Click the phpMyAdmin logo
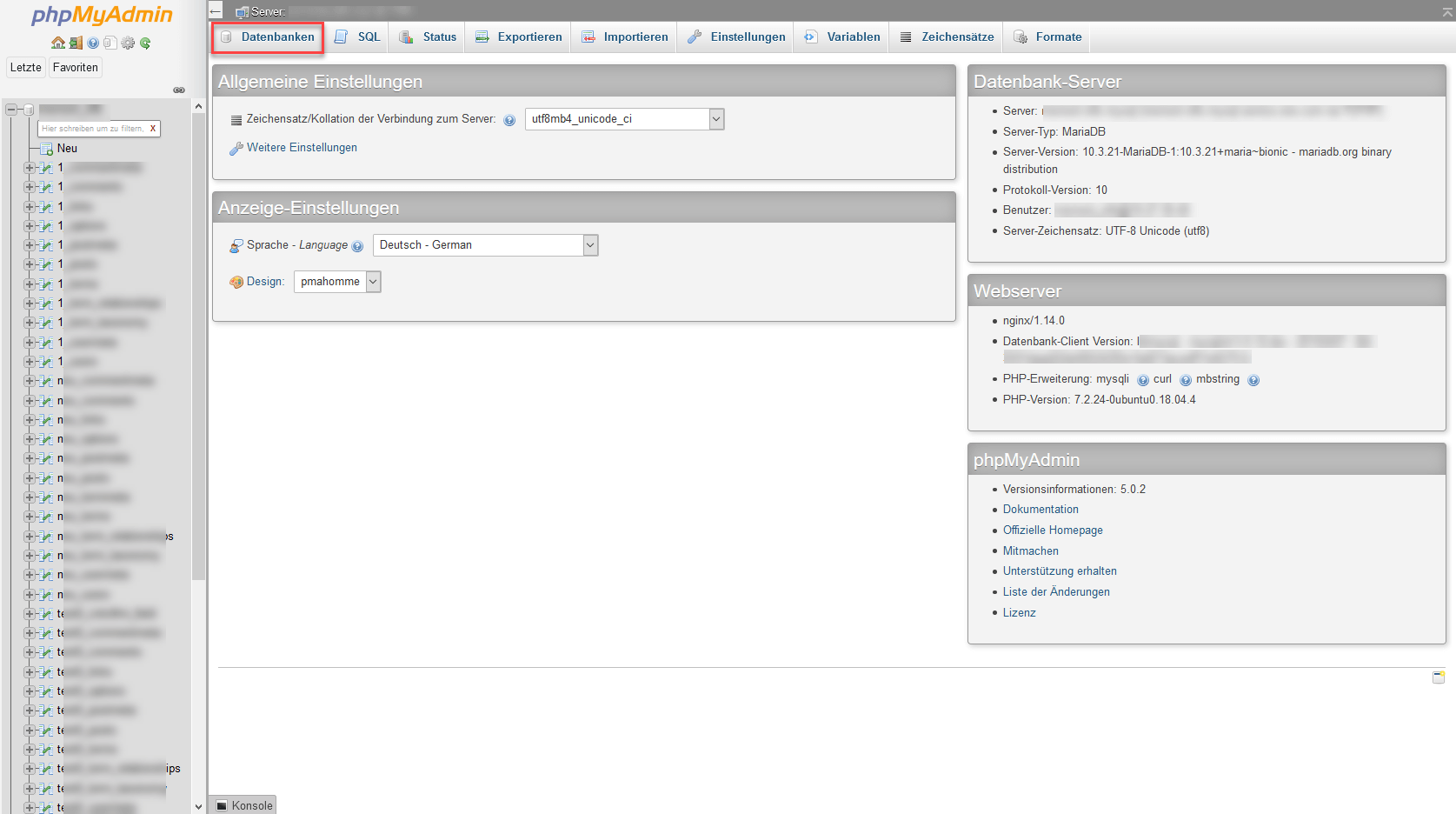 coord(102,15)
